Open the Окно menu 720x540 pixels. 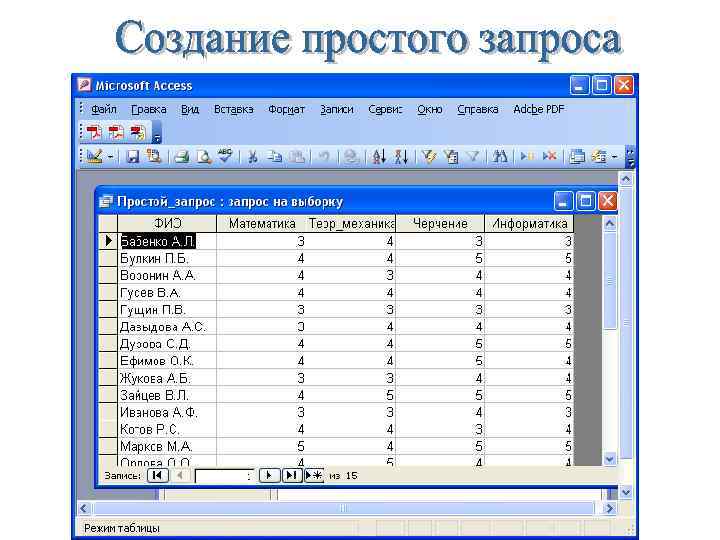pos(429,109)
